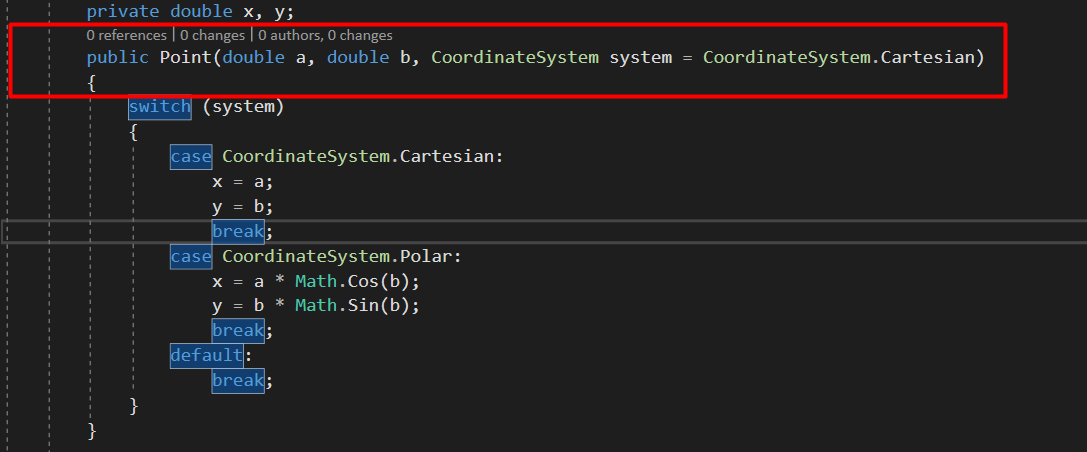Click the 'case' keyword before CoordinateSystem.Polar
Image resolution: width=1087 pixels, height=452 pixels.
tap(191, 257)
